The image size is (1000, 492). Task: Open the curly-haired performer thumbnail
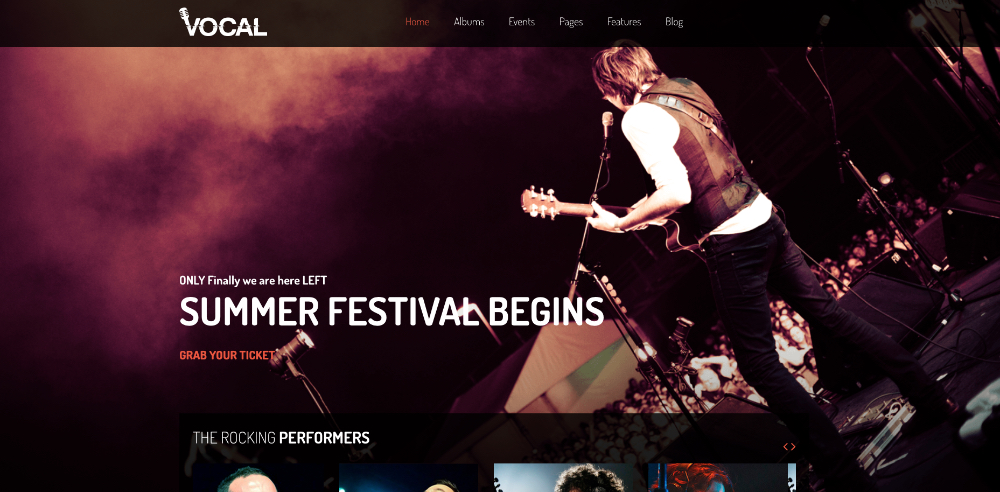[566, 477]
